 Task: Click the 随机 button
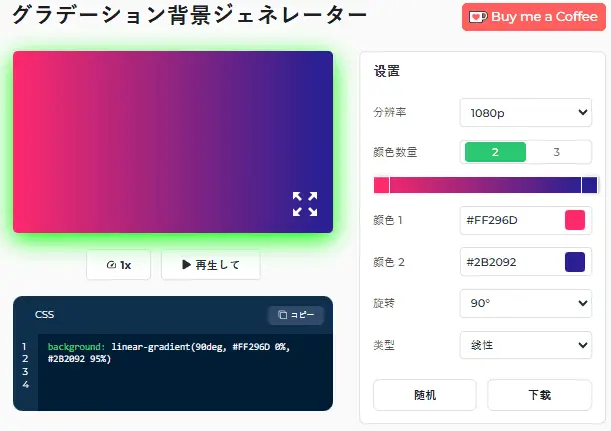point(425,395)
